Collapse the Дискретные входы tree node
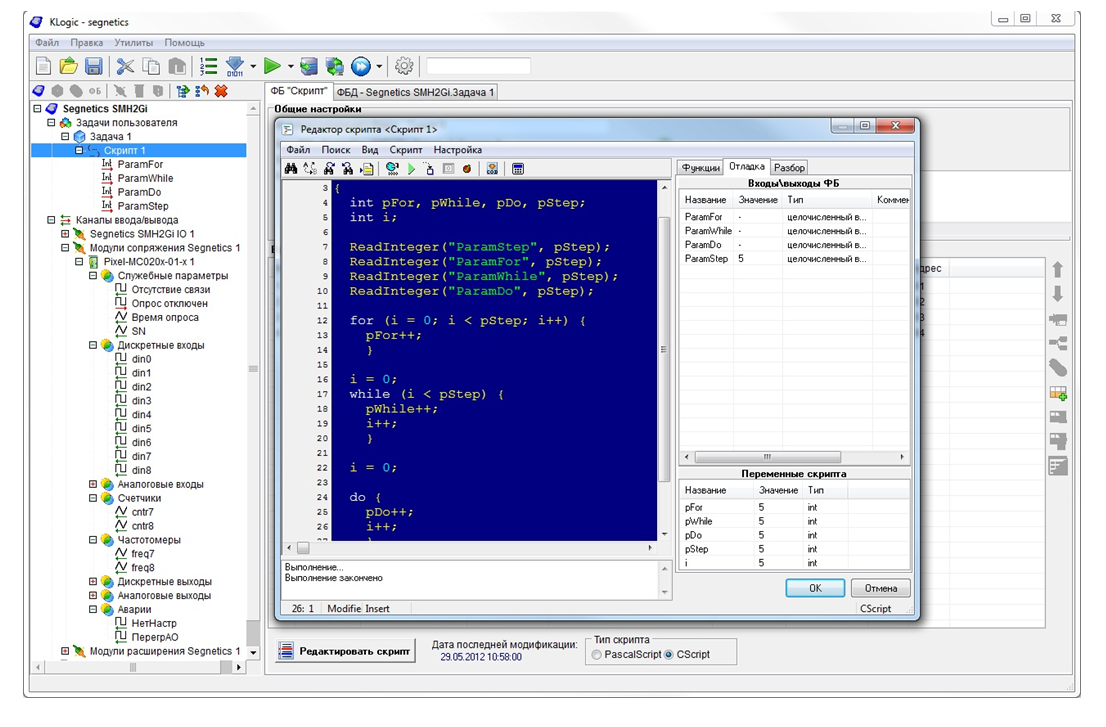The height and width of the screenshot is (727, 1106). [94, 345]
